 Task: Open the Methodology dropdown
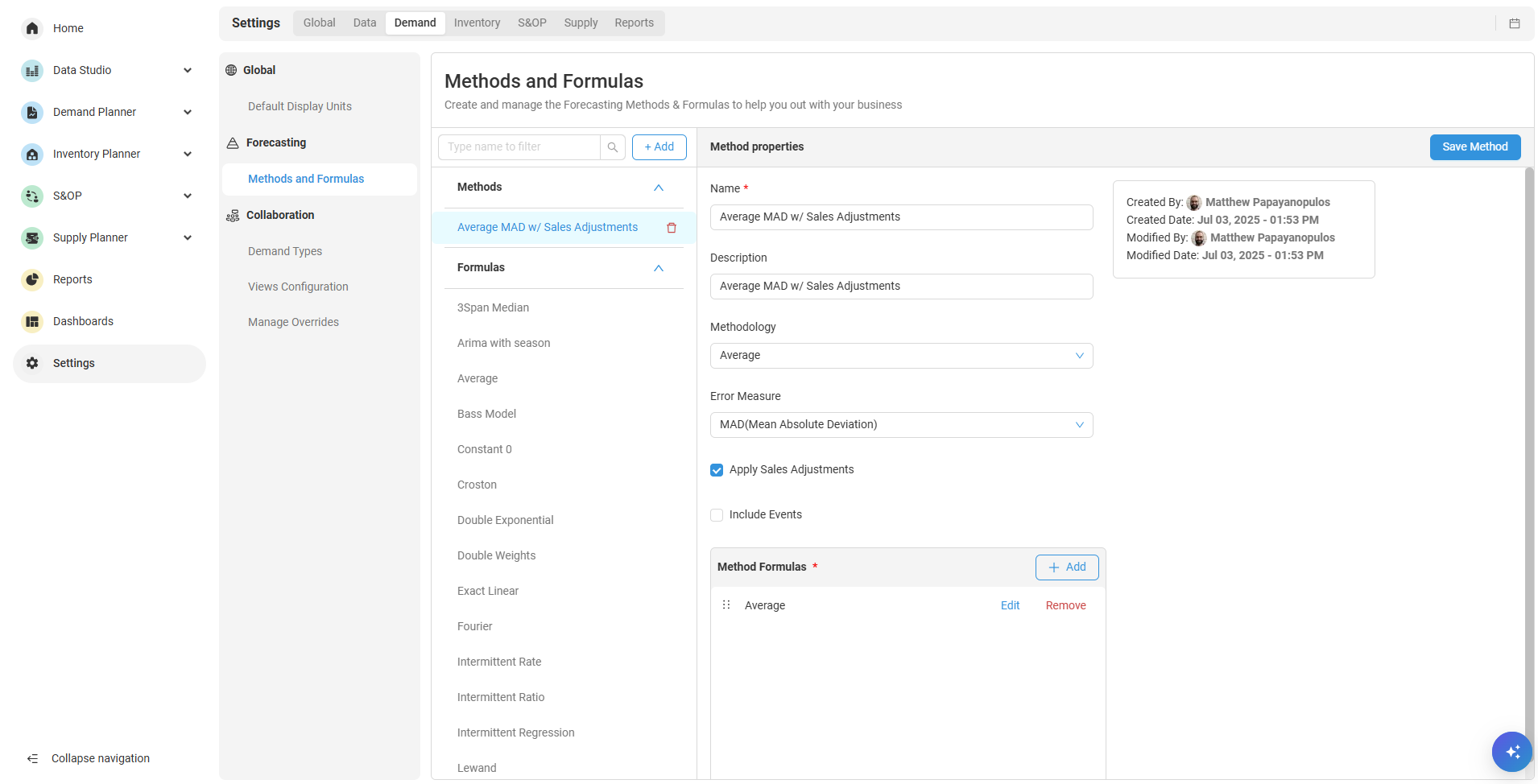tap(901, 356)
